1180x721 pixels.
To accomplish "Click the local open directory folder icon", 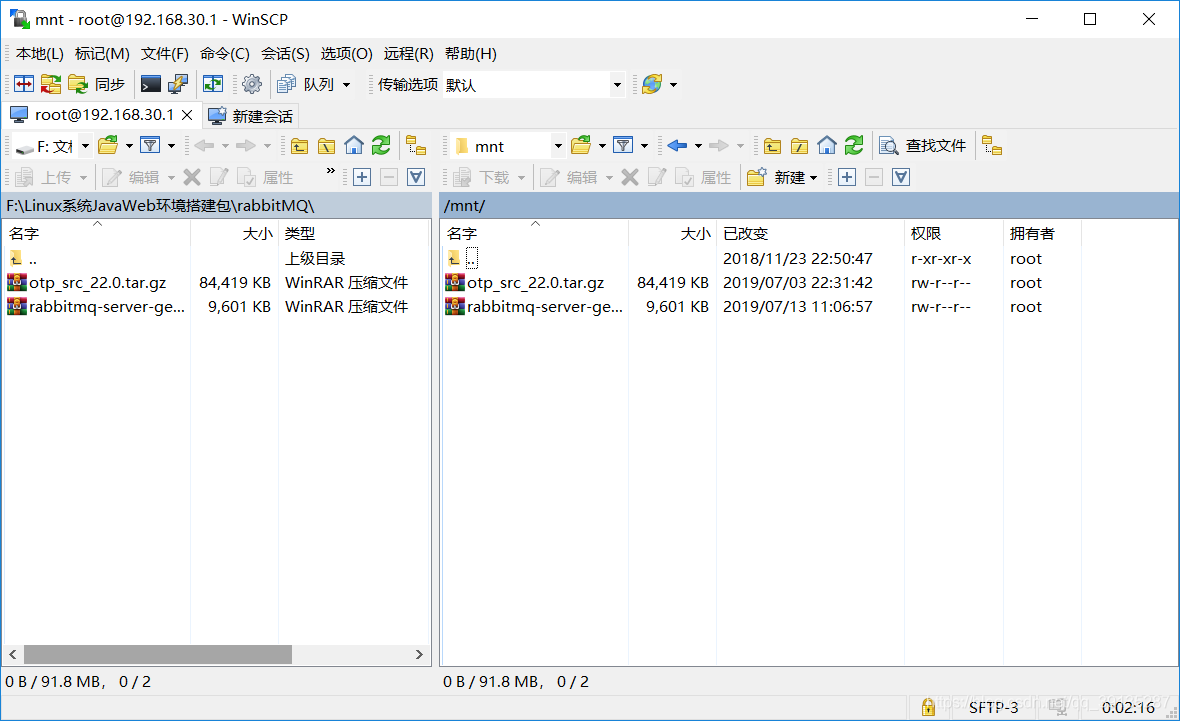I will 108,145.
